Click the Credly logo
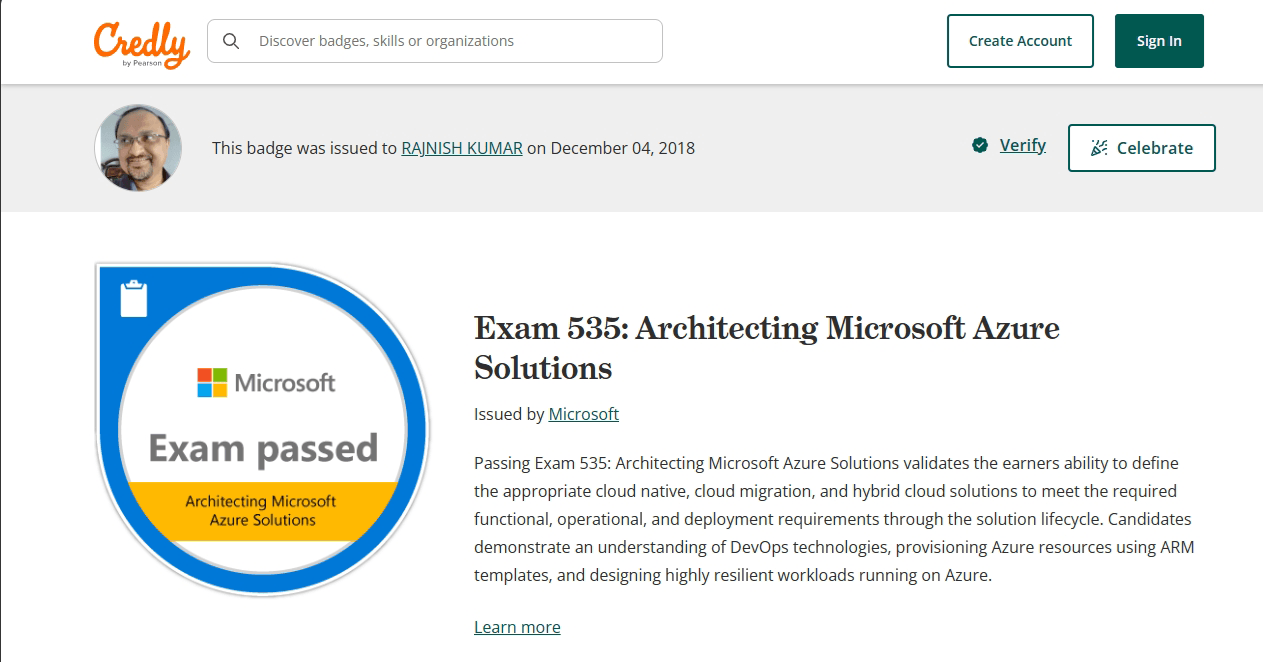 click(141, 42)
